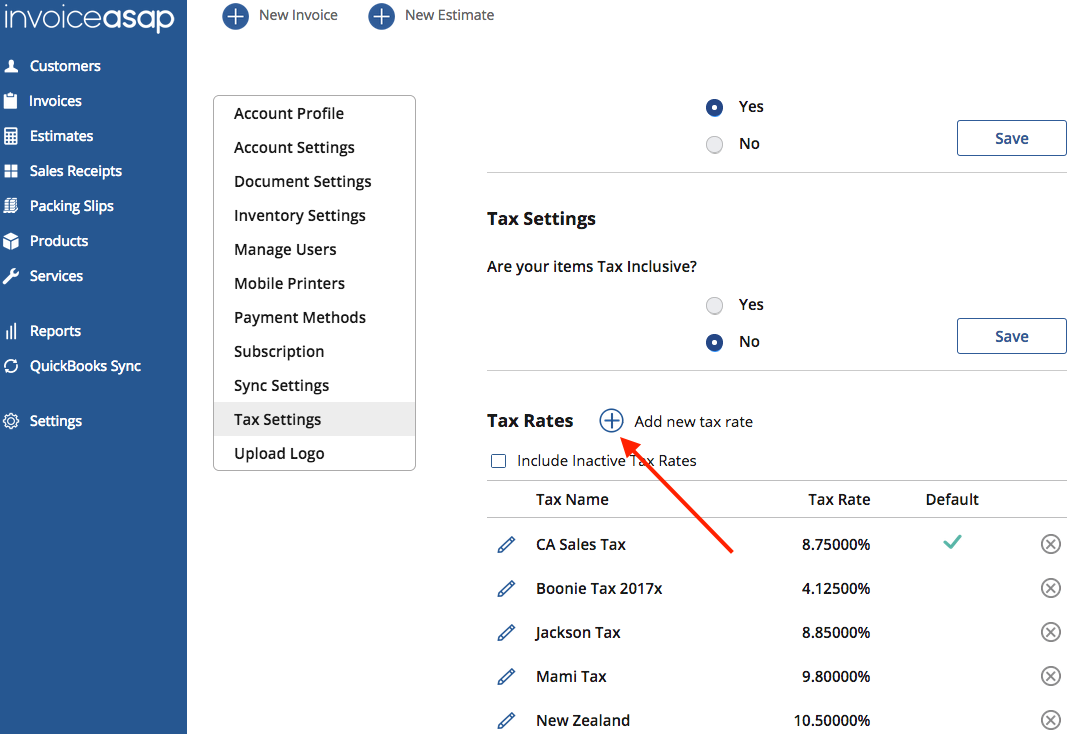The height and width of the screenshot is (734, 1072).
Task: Delete New Zealand tax with X icon
Action: coord(1051,720)
